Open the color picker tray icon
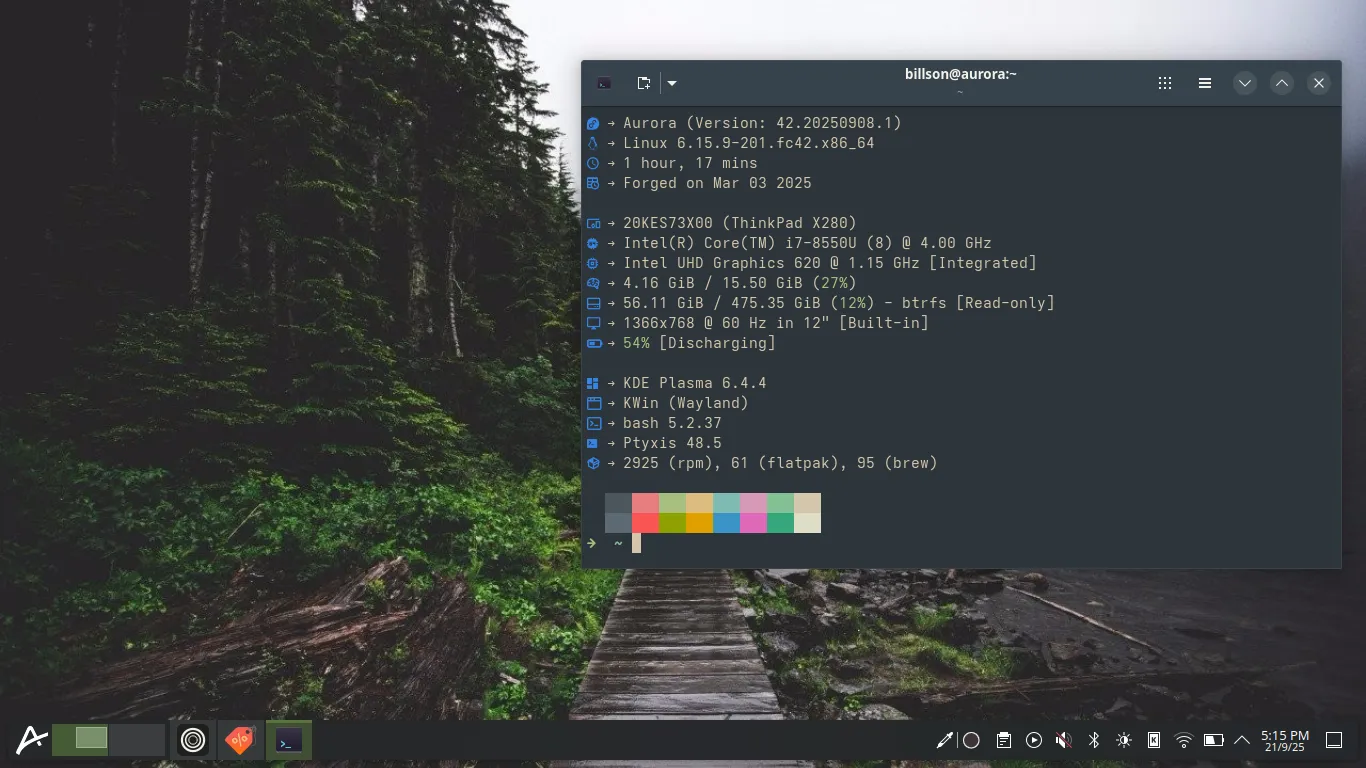Image resolution: width=1366 pixels, height=768 pixels. tap(944, 740)
